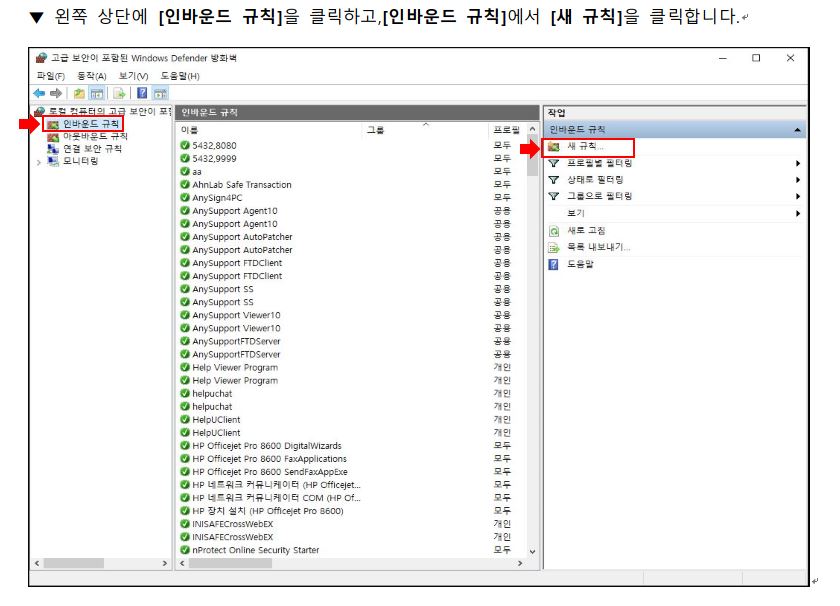Click green check icon of AhnLab Safe Transaction
Screen dimensions: 840x606
[185, 184]
